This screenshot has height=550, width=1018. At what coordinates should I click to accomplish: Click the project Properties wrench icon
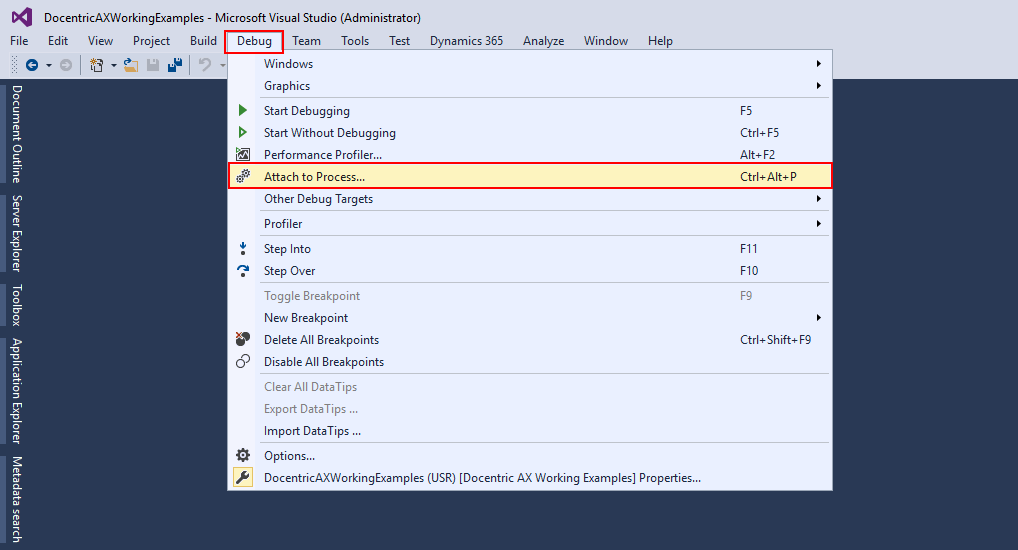pyautogui.click(x=243, y=477)
